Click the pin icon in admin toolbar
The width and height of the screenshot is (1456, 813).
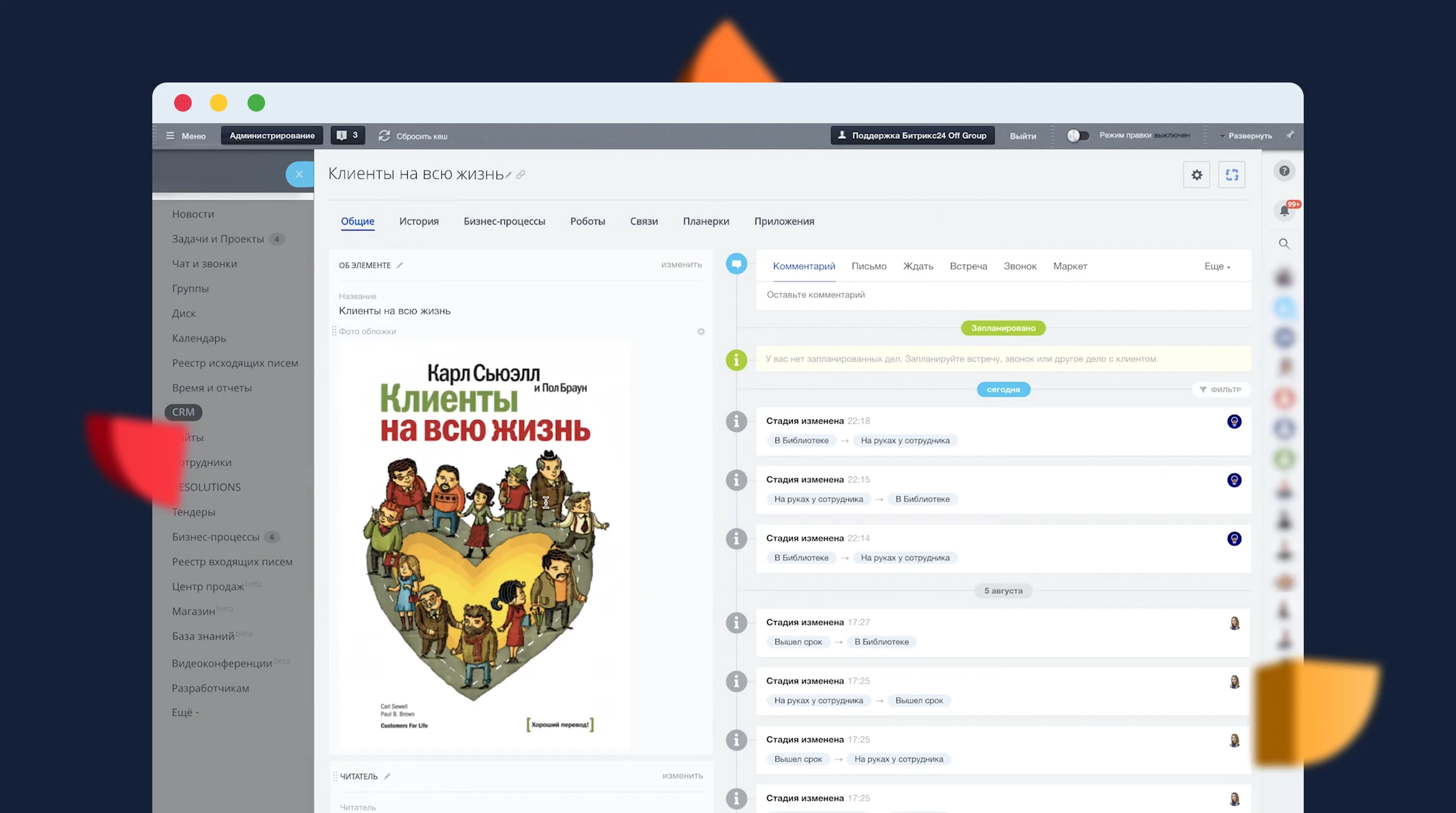click(1290, 135)
